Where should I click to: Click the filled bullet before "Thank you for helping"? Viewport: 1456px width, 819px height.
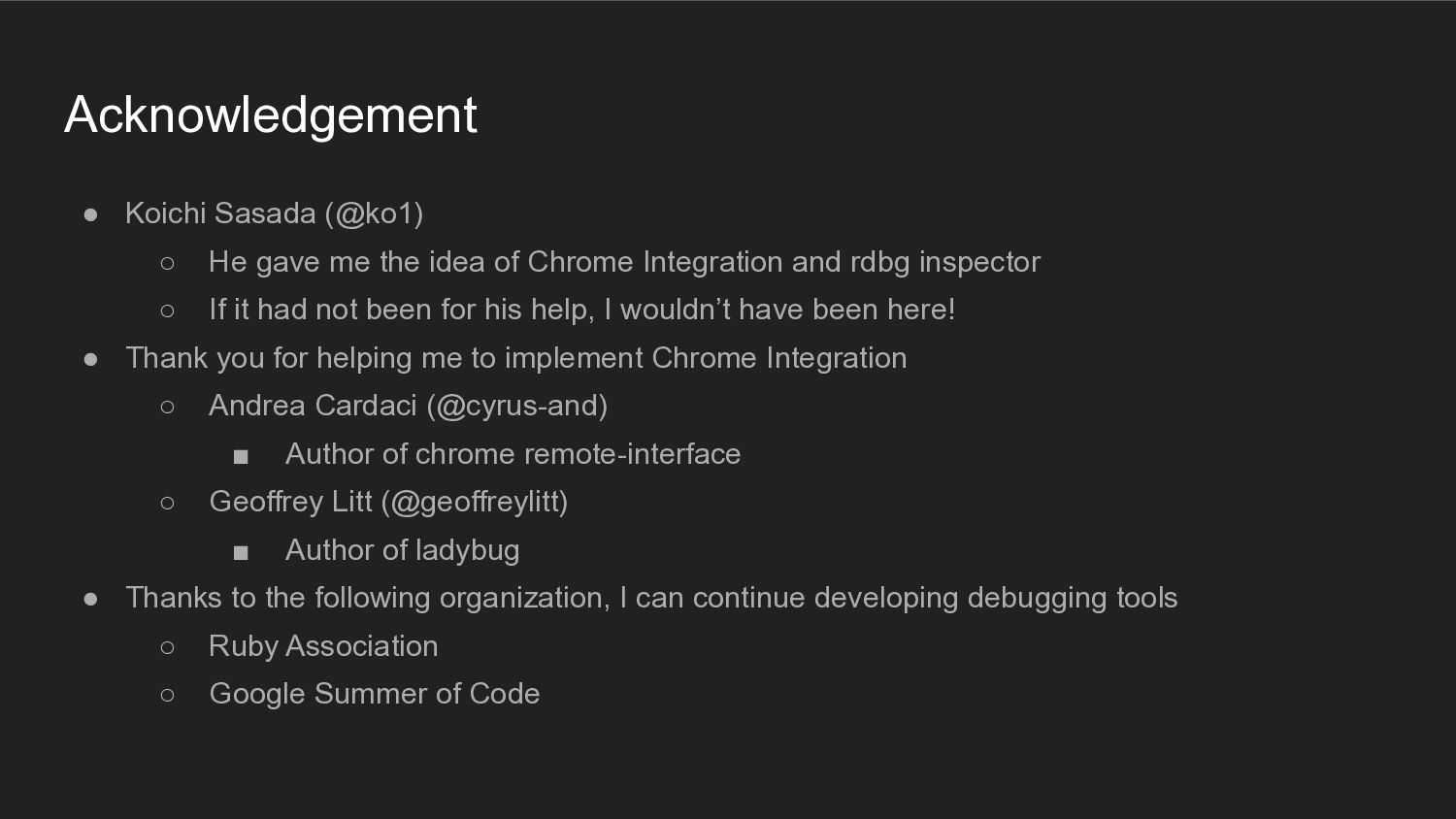coord(91,359)
